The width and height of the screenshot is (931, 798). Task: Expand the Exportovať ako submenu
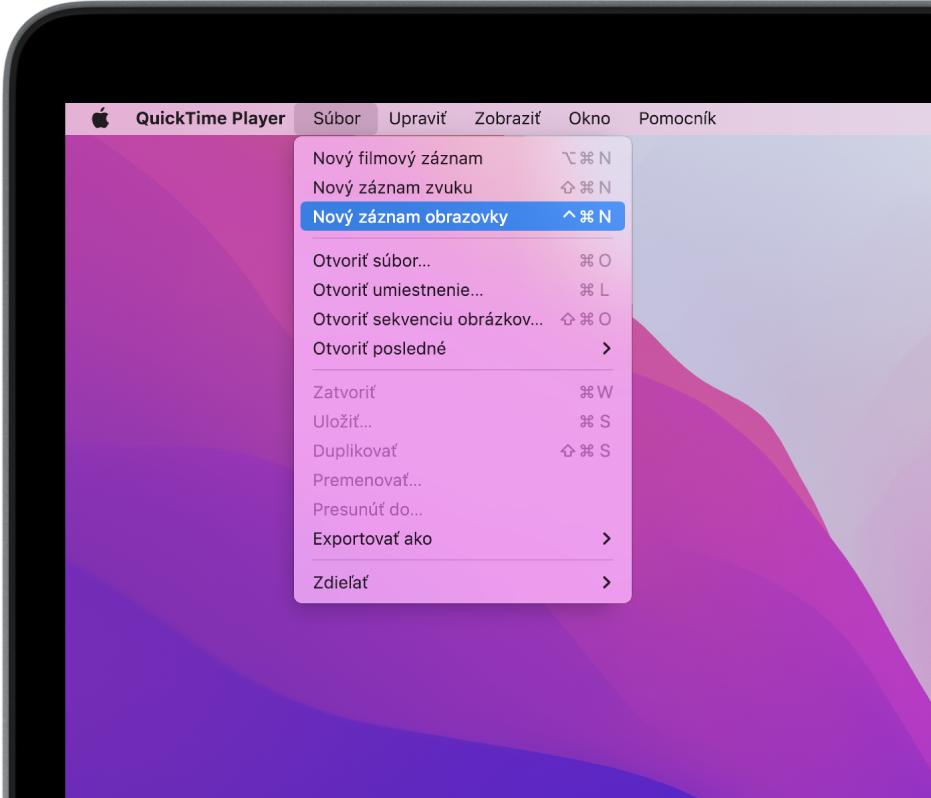tap(463, 539)
